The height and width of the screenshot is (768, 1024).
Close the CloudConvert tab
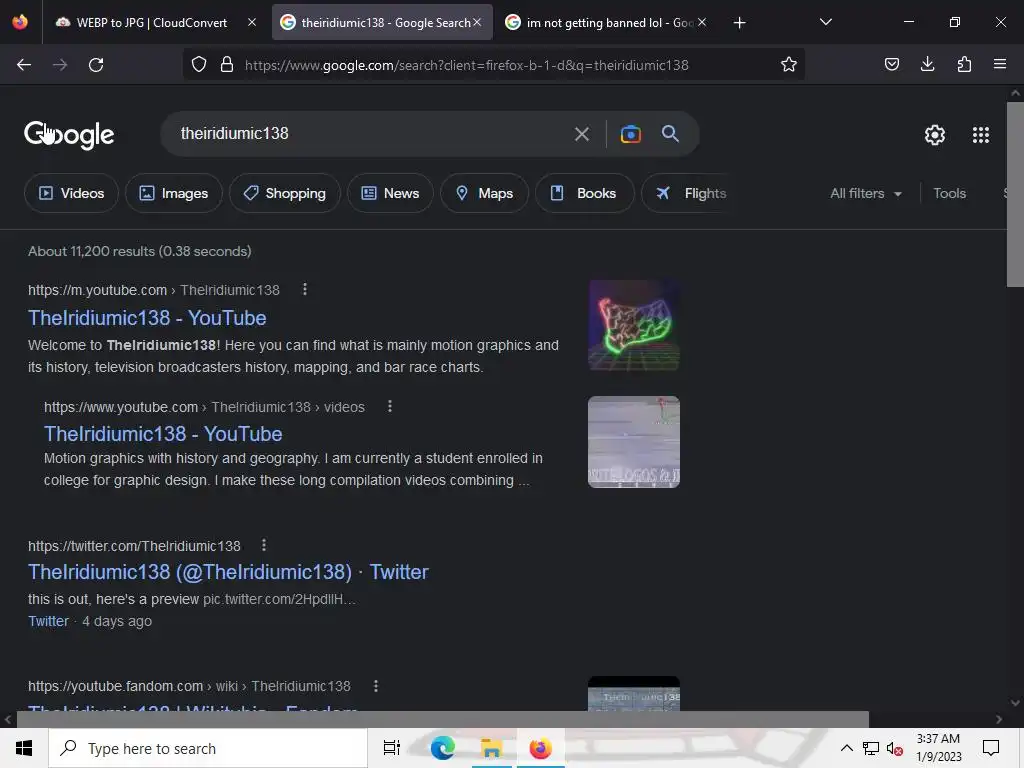pos(251,22)
